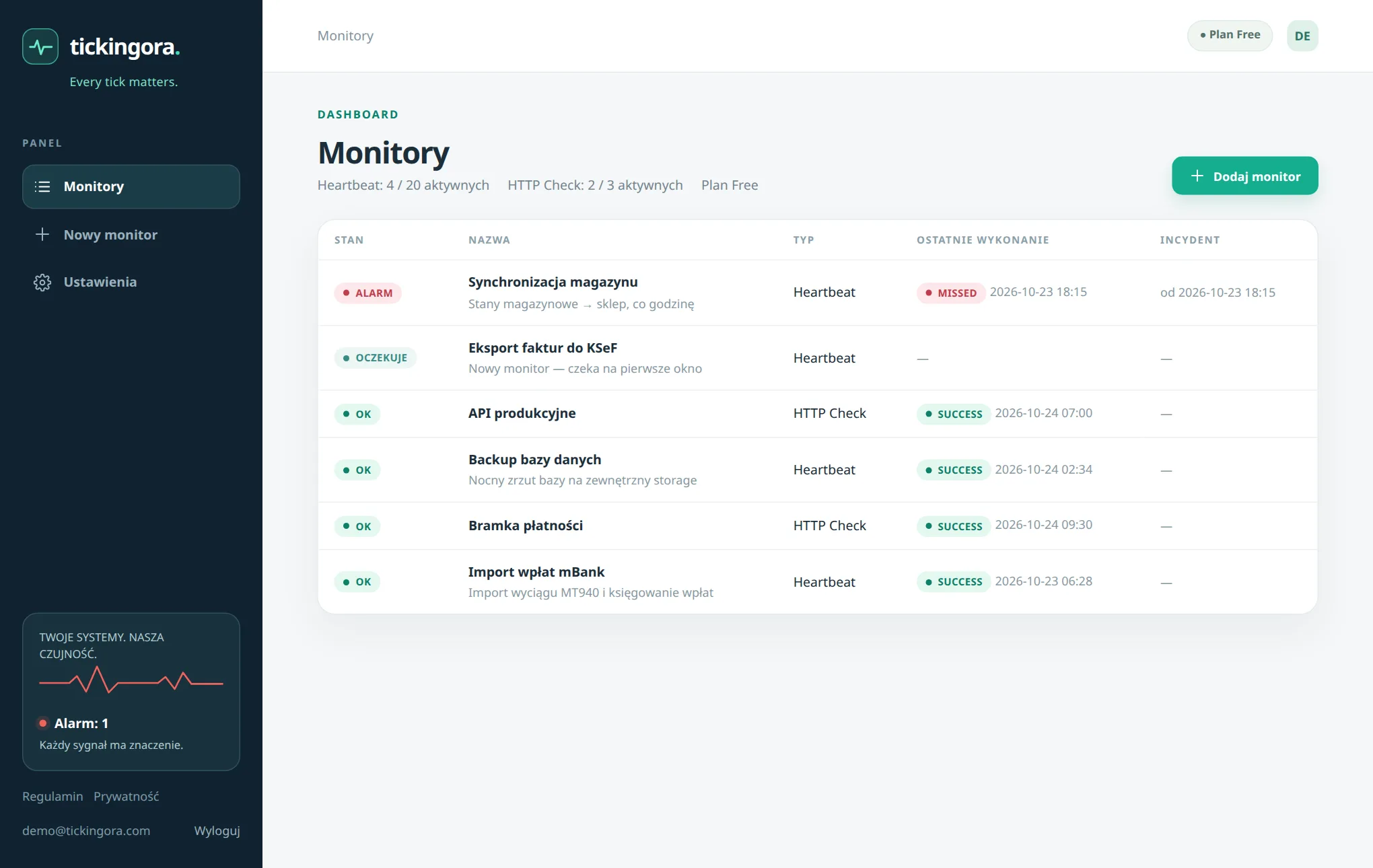Image resolution: width=1373 pixels, height=868 pixels.
Task: Click the heartbeat line graphic in the sidebar card
Action: [x=131, y=680]
